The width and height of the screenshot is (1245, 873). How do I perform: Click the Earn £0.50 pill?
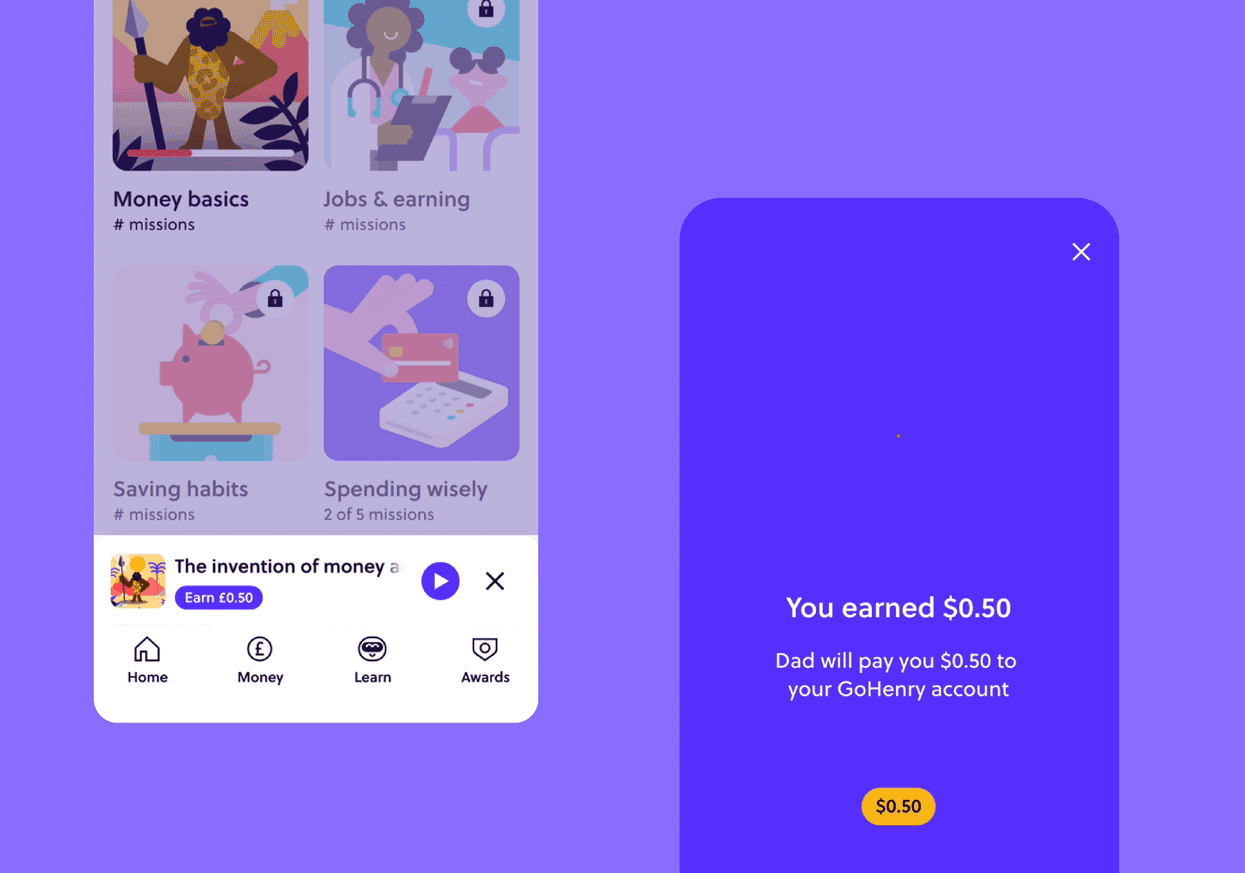coord(219,598)
